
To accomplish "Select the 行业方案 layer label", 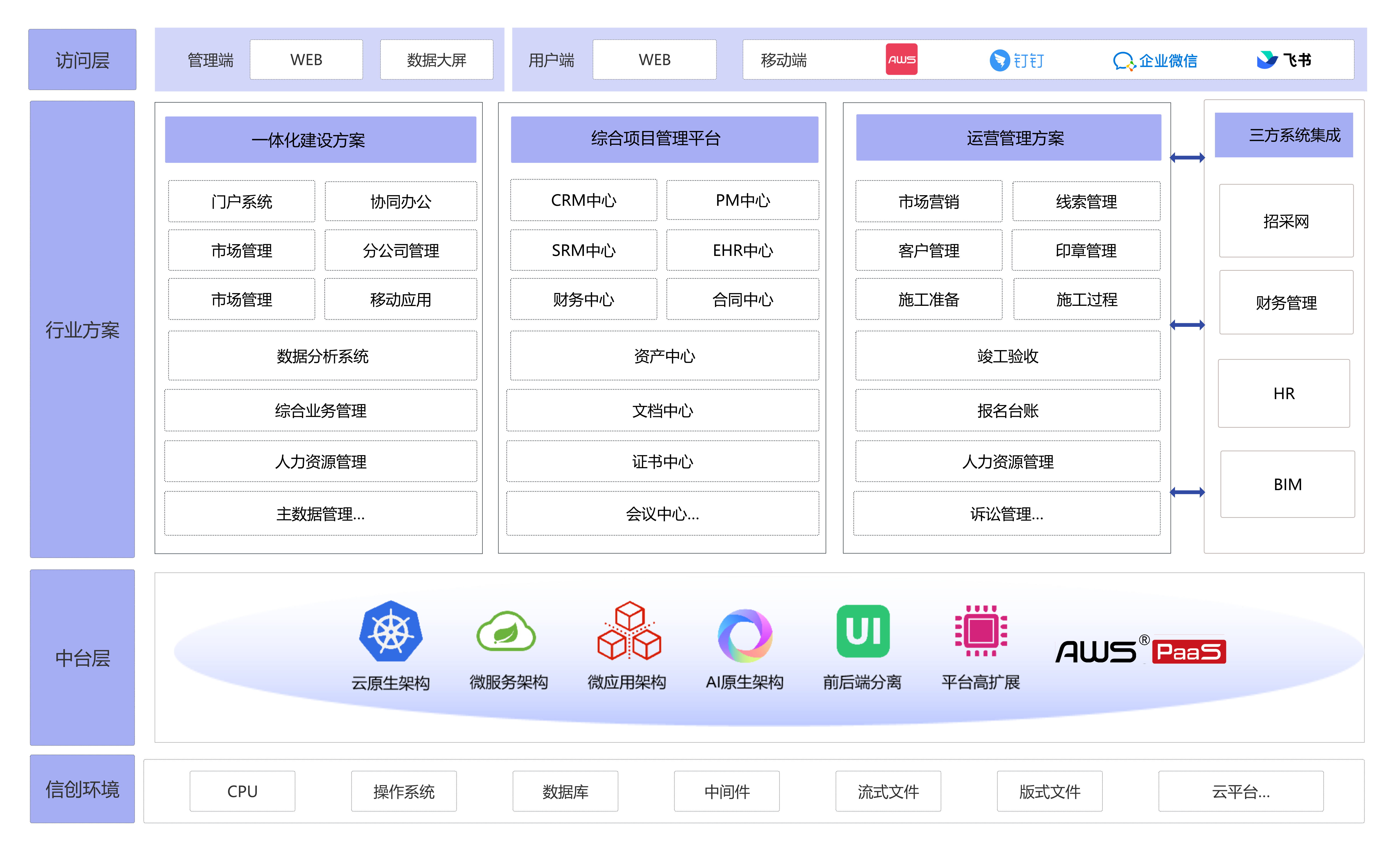I will tap(82, 330).
